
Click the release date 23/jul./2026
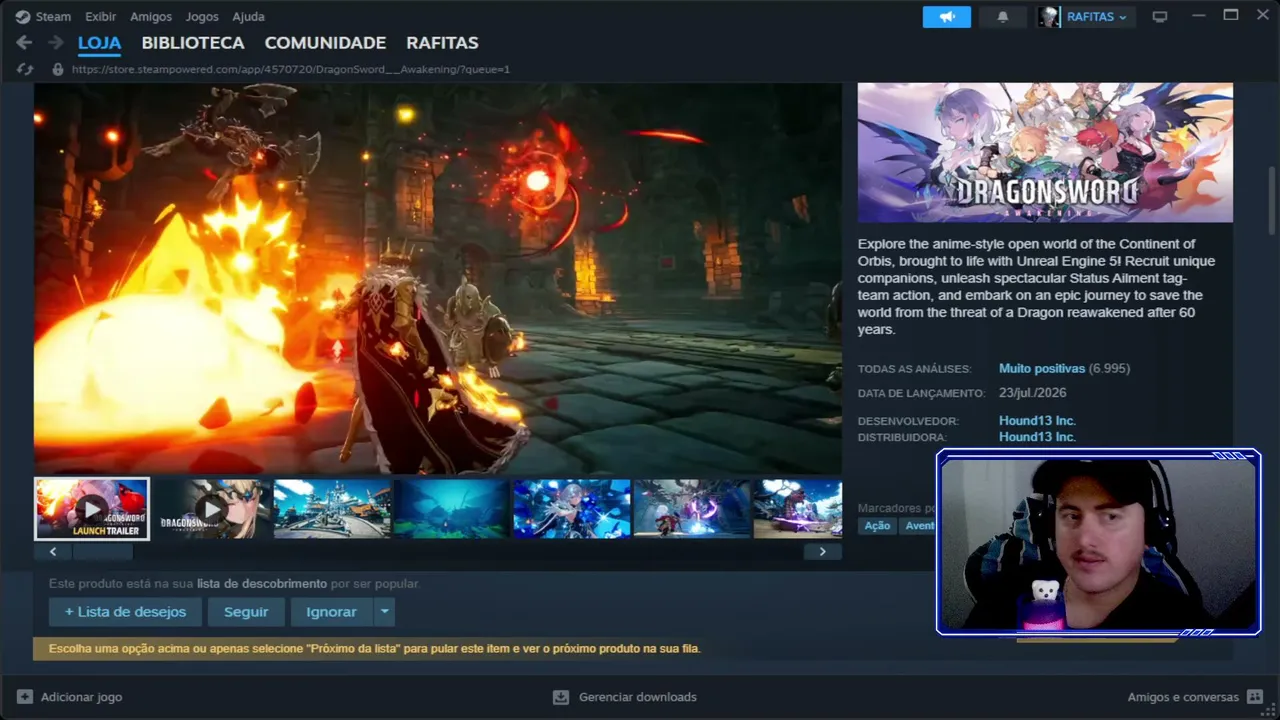(x=1032, y=394)
